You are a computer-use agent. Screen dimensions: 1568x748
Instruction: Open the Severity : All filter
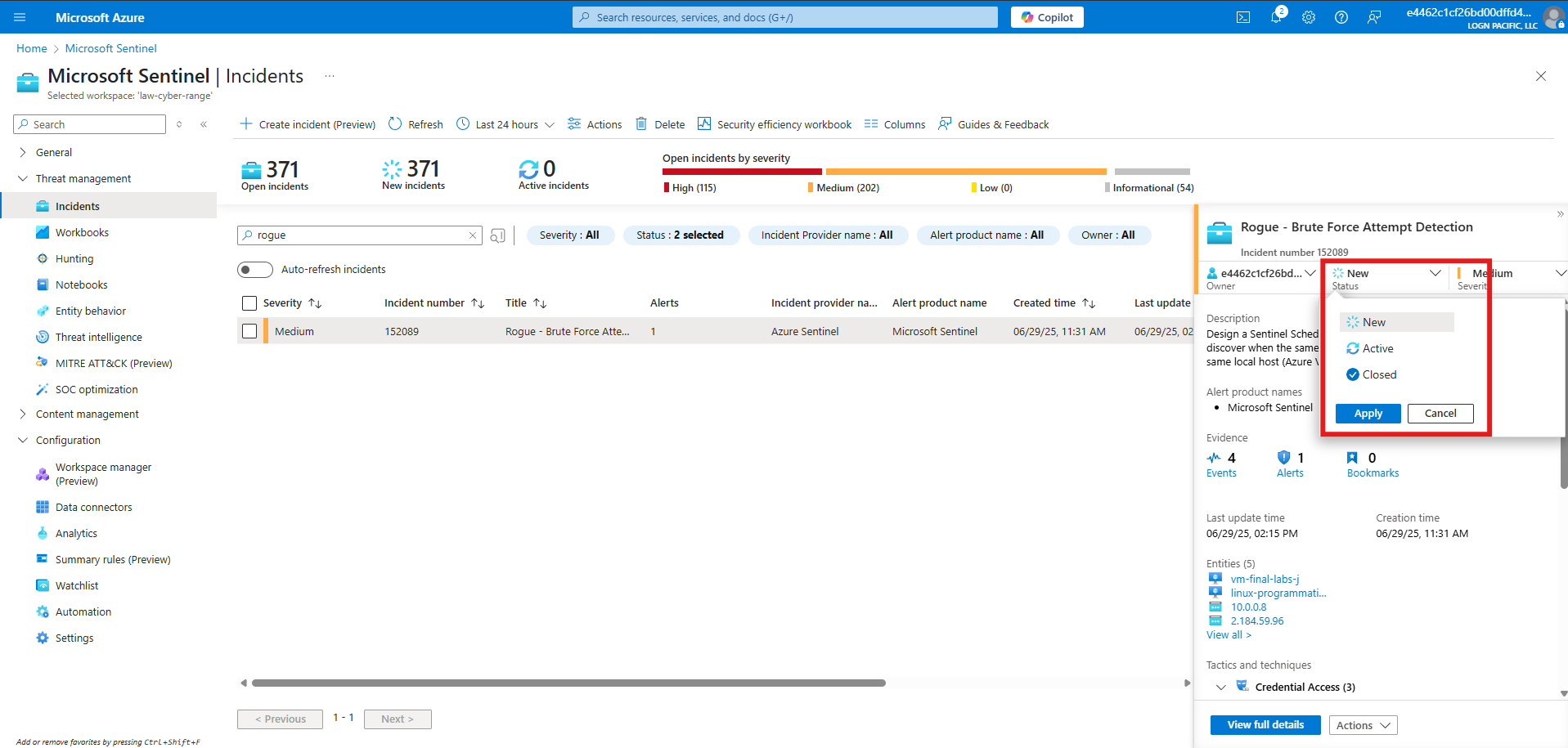tap(569, 235)
